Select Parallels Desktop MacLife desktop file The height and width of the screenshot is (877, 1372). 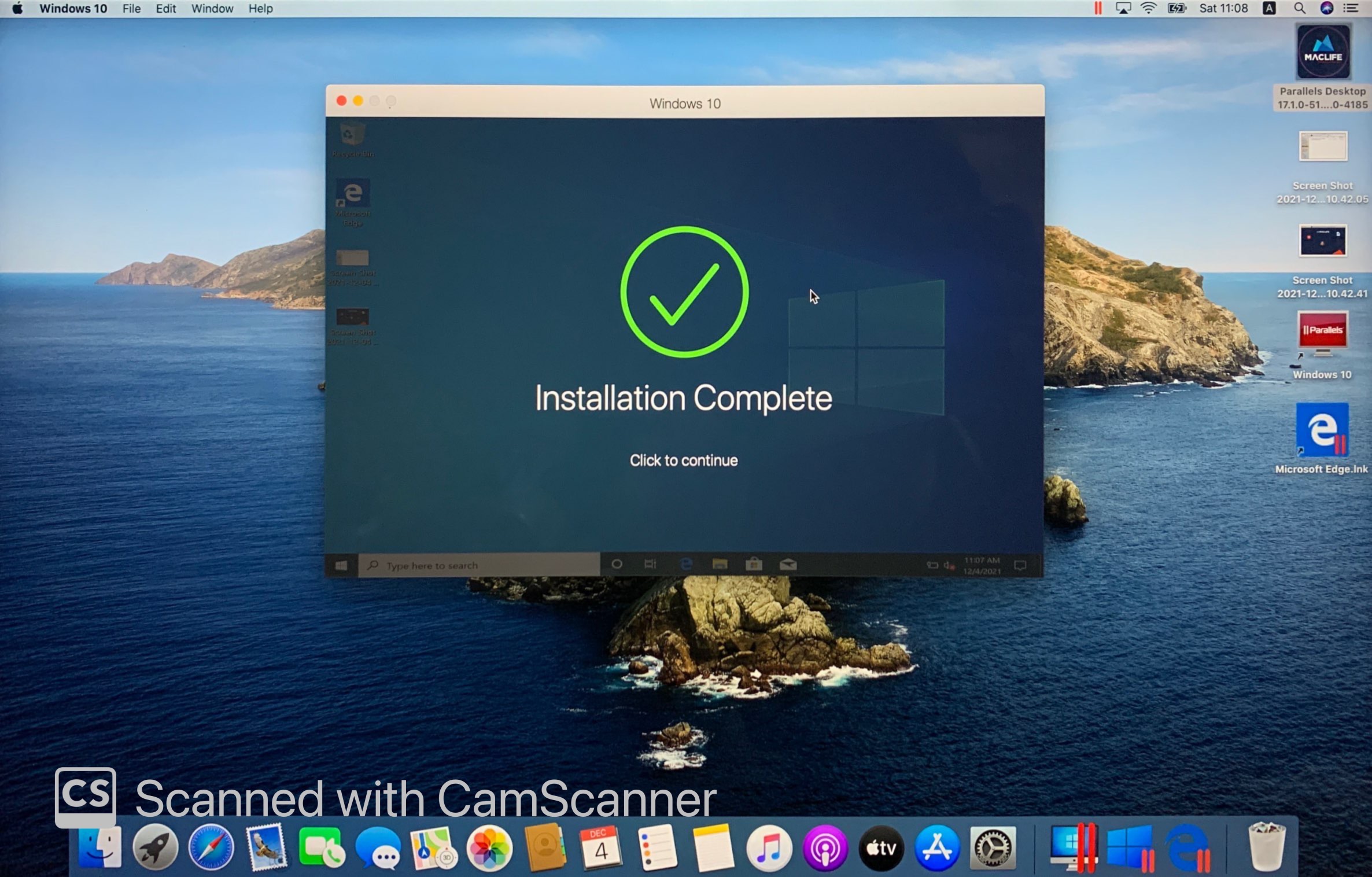[x=1322, y=67]
